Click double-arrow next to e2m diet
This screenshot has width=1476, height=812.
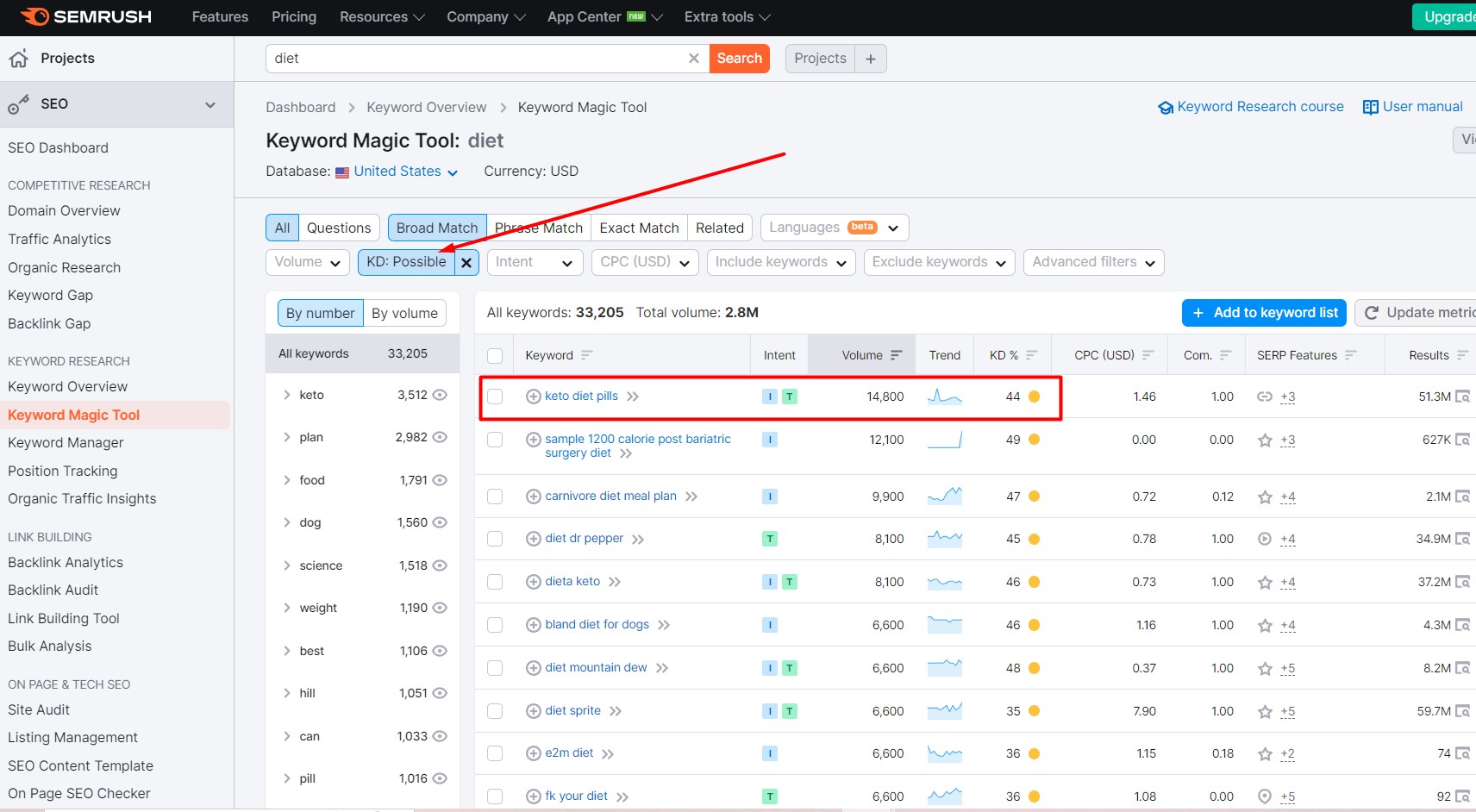tap(608, 753)
